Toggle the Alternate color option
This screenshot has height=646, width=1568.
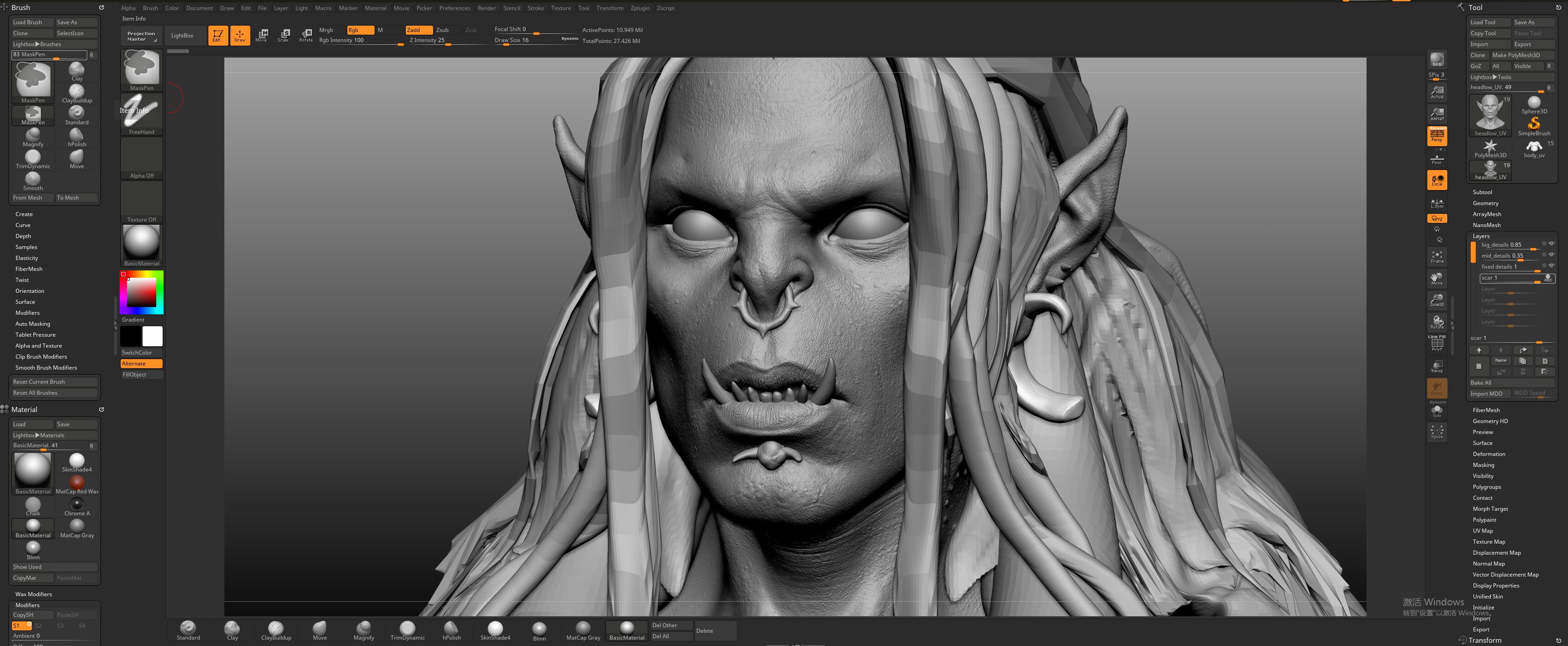pyautogui.click(x=141, y=364)
